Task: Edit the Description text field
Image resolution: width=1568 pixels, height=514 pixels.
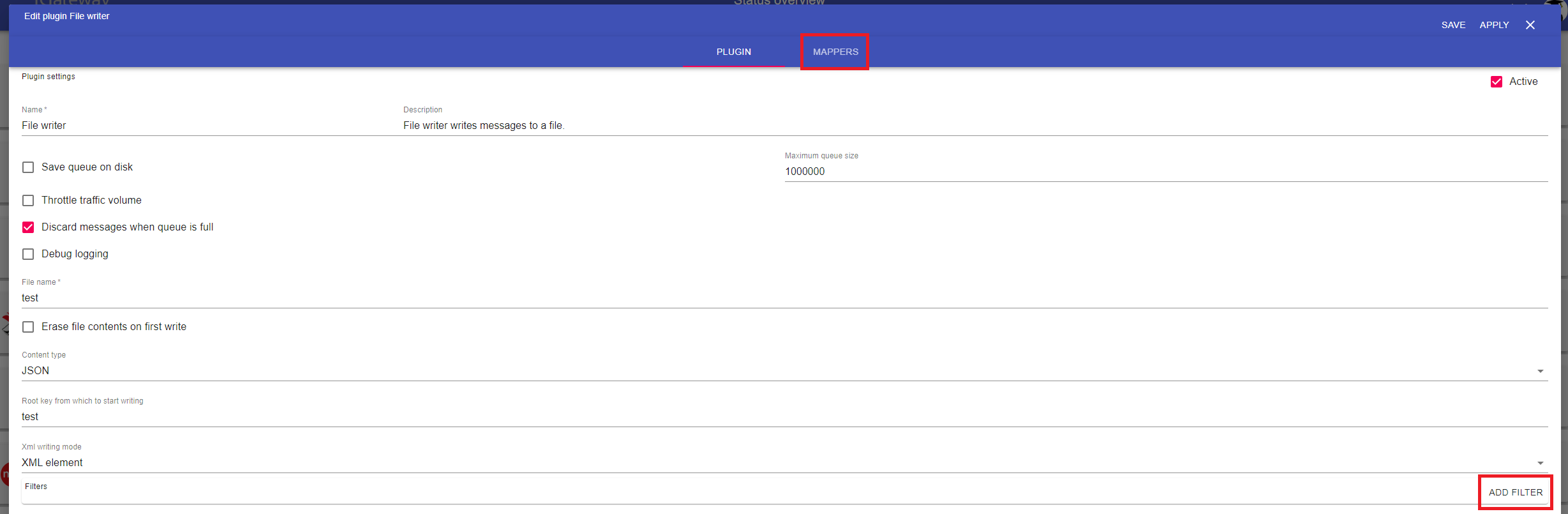Action: [957, 126]
